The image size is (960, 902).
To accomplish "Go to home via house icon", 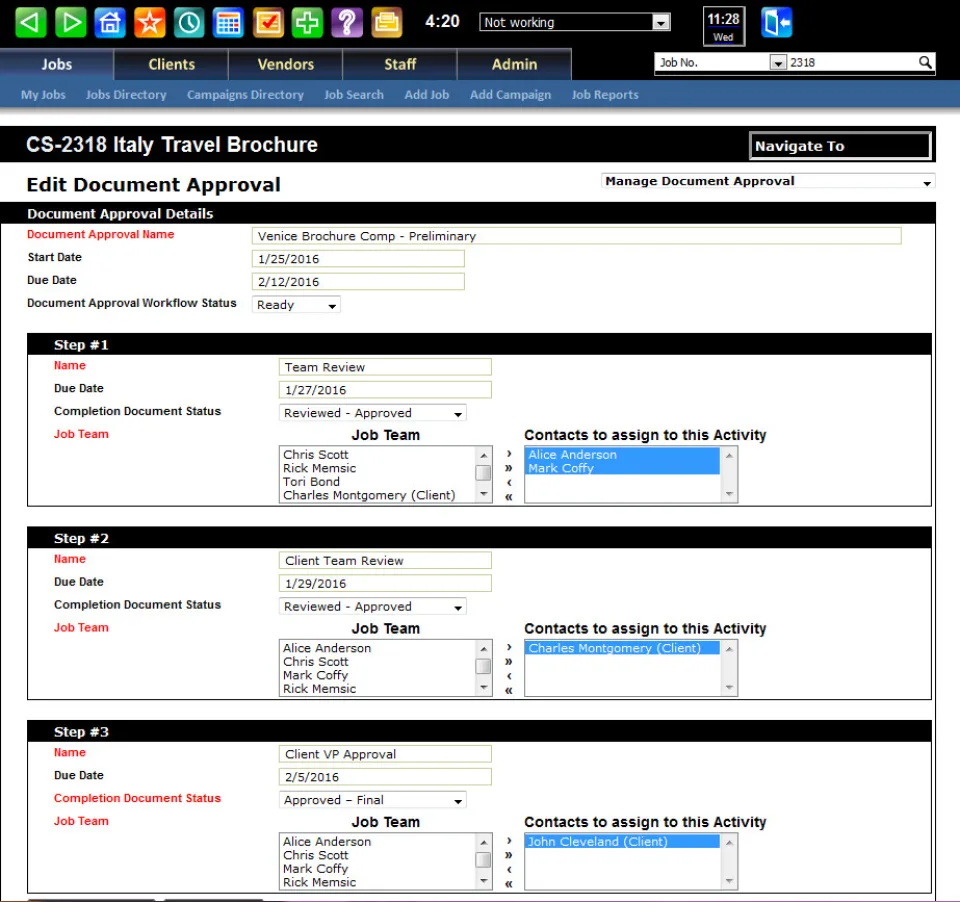I will (110, 23).
